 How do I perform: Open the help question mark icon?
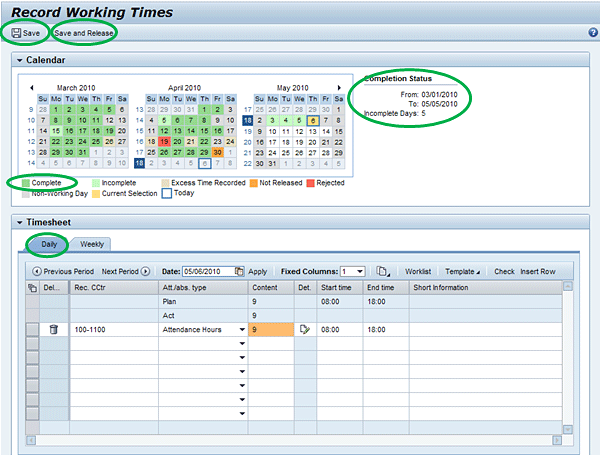(593, 33)
